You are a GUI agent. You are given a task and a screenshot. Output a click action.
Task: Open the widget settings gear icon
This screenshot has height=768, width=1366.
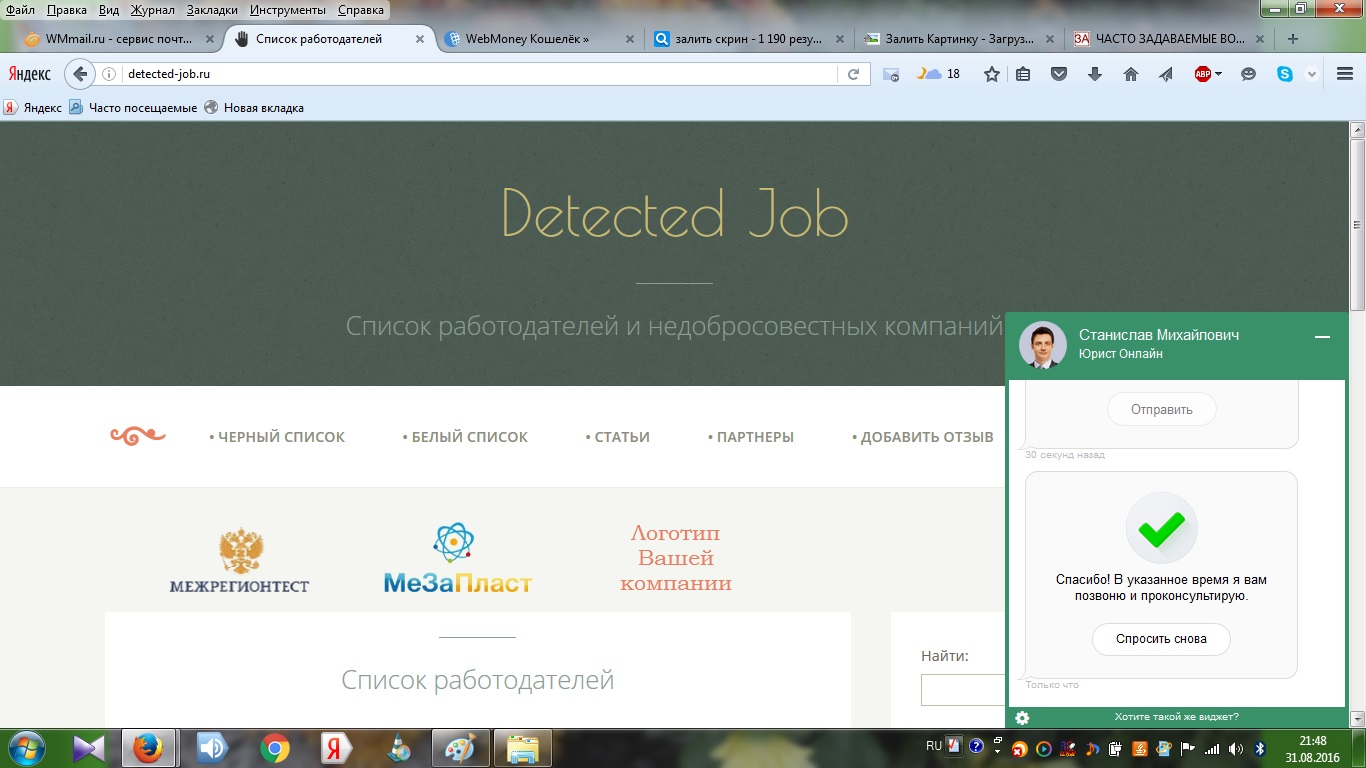tap(1022, 717)
